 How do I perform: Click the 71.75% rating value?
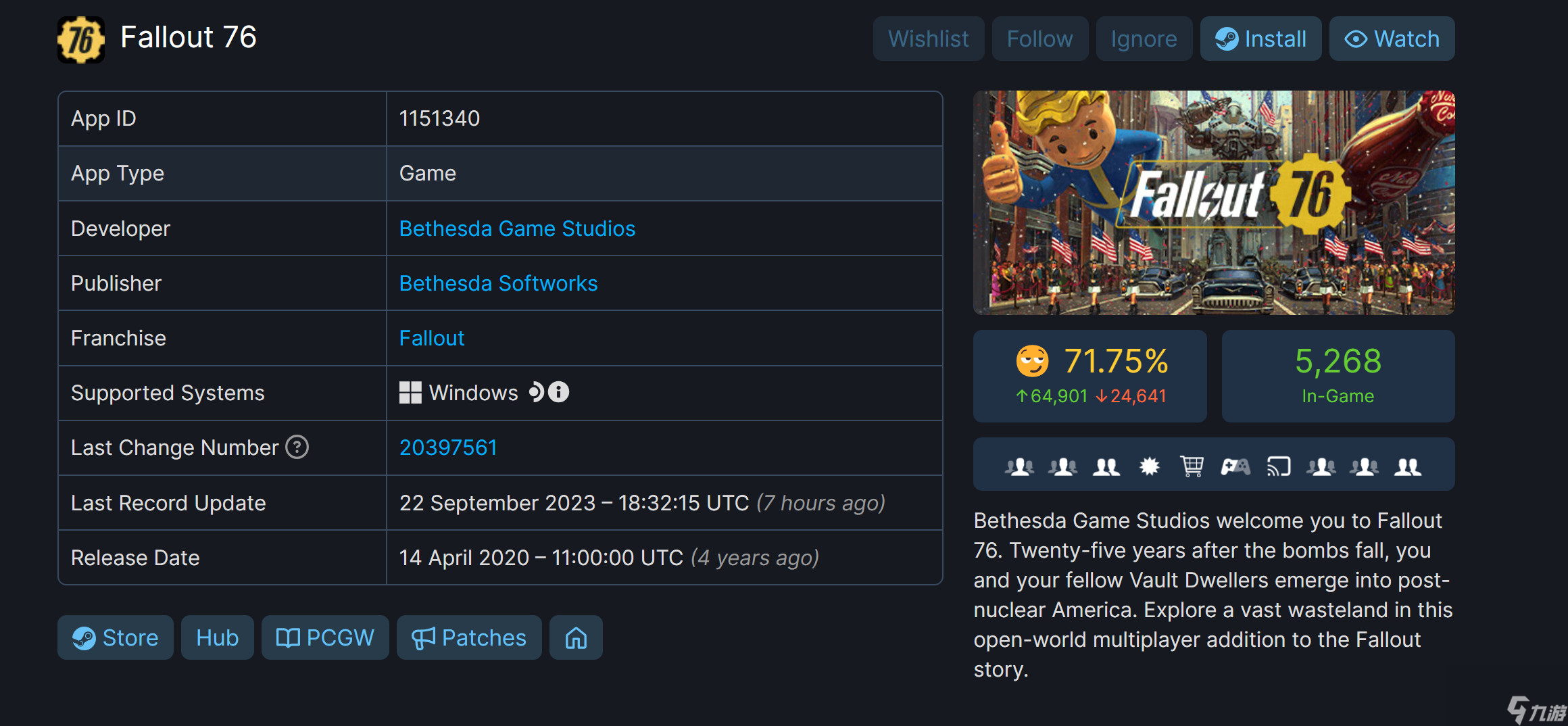[1116, 361]
